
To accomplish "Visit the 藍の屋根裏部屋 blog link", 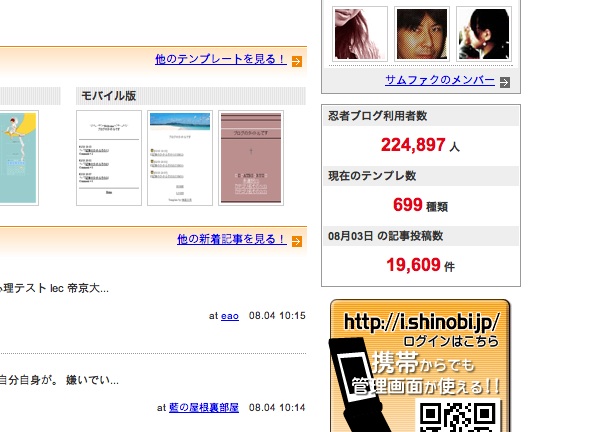I will click(204, 408).
